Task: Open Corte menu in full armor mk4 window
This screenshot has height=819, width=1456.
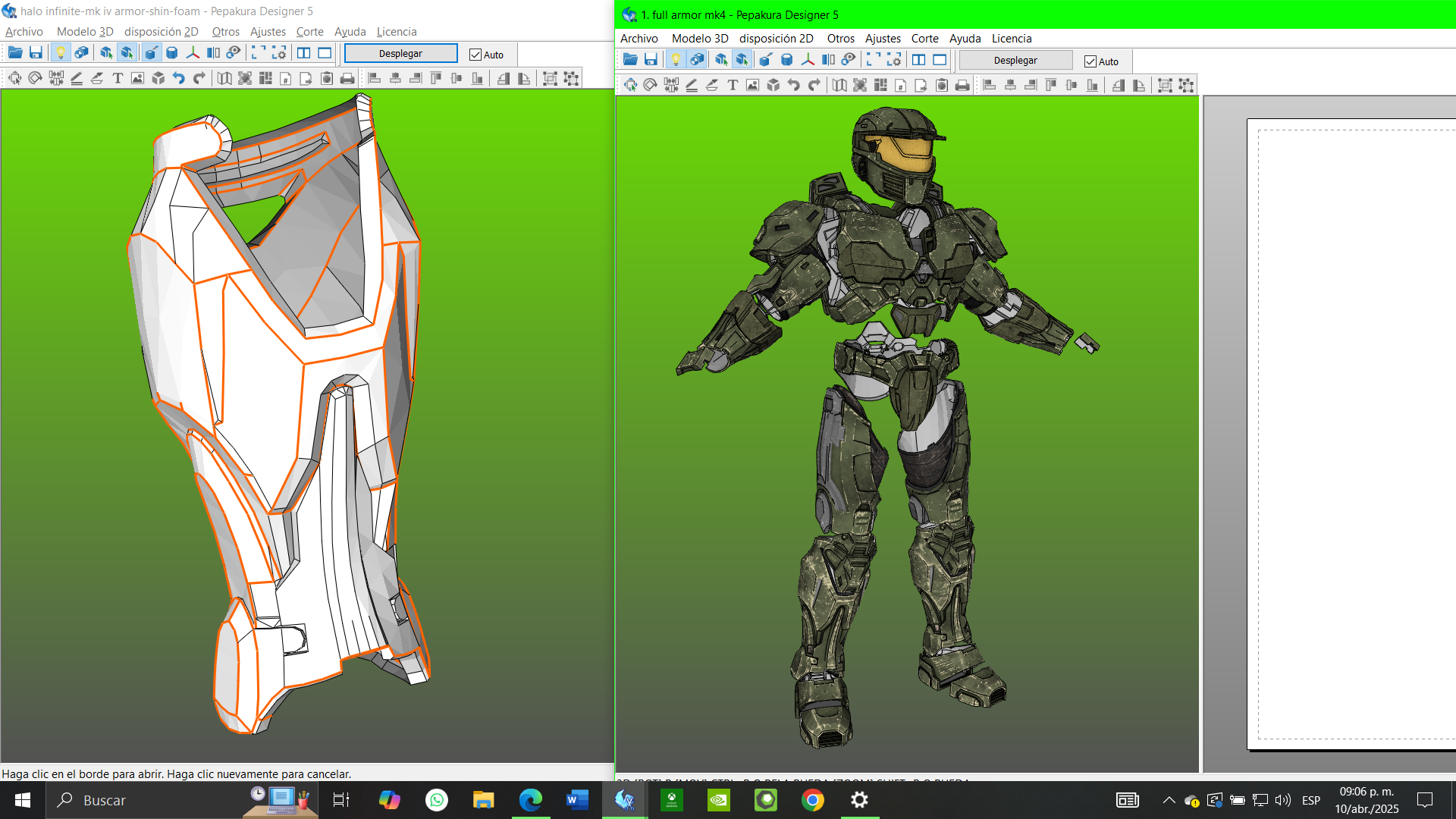Action: (925, 39)
